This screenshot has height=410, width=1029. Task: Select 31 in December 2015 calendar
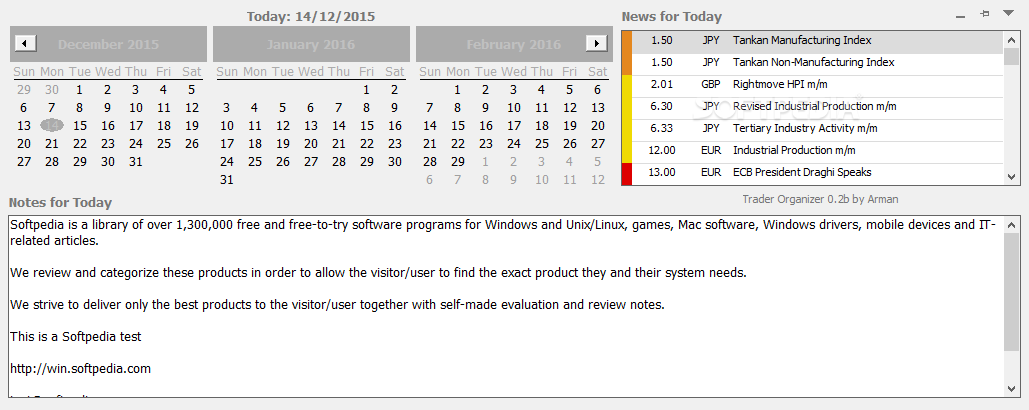pos(136,161)
